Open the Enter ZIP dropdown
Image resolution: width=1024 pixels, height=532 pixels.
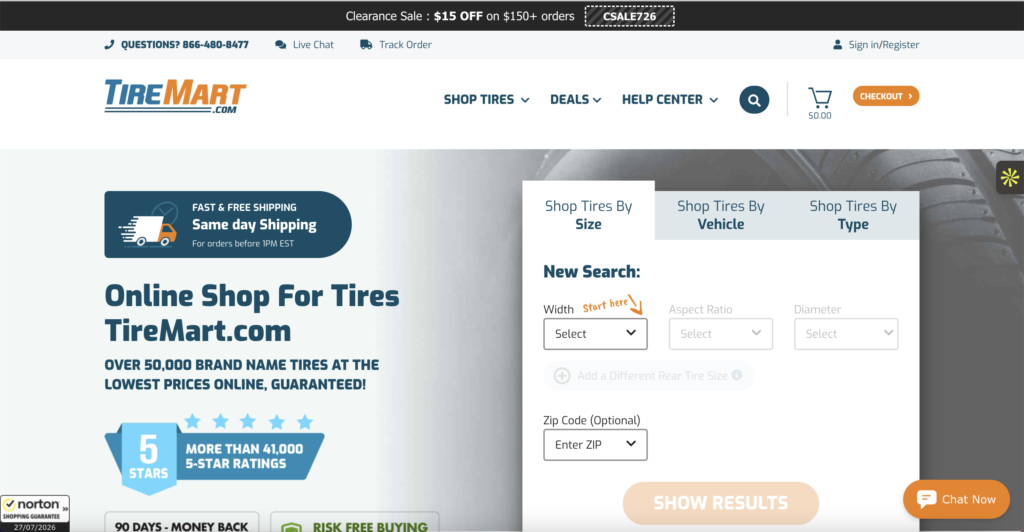click(x=595, y=445)
